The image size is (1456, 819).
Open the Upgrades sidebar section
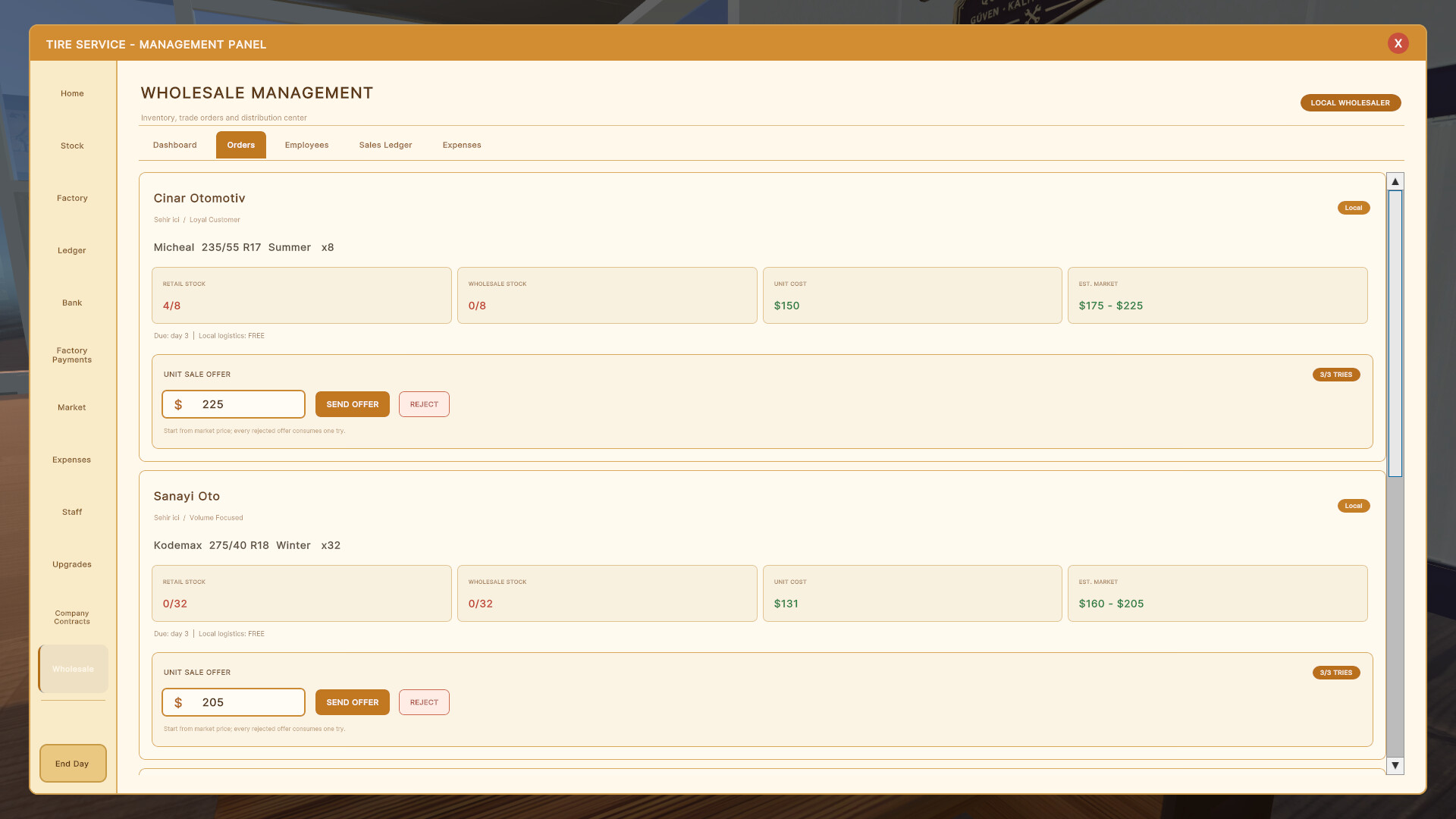point(72,564)
